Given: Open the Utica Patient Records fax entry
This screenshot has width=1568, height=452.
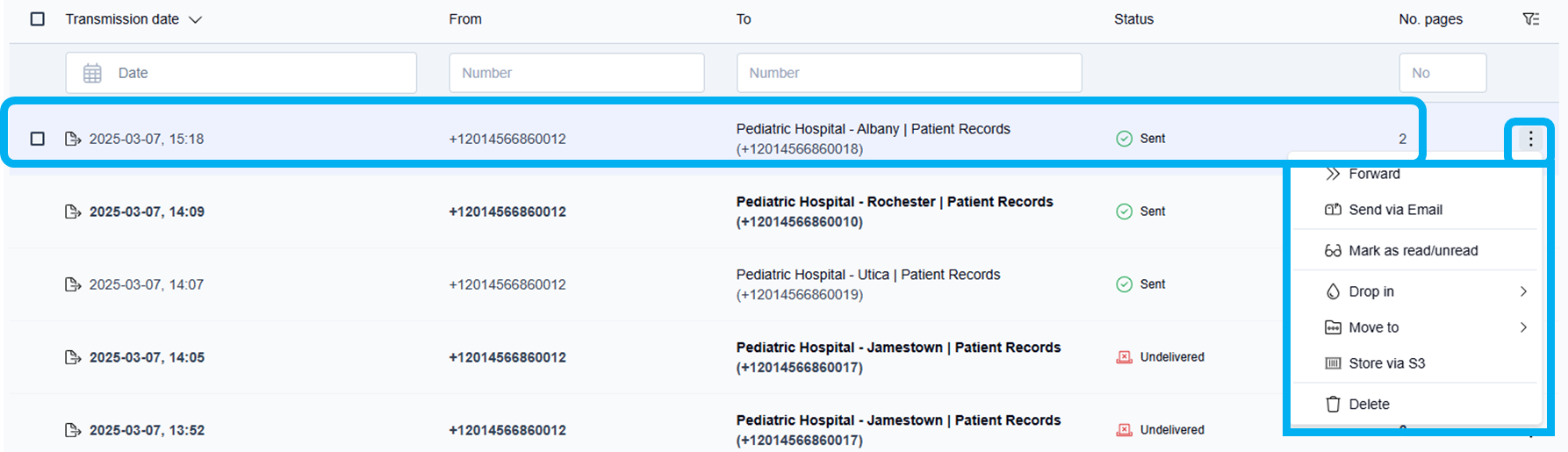Looking at the screenshot, I should pyautogui.click(x=867, y=275).
